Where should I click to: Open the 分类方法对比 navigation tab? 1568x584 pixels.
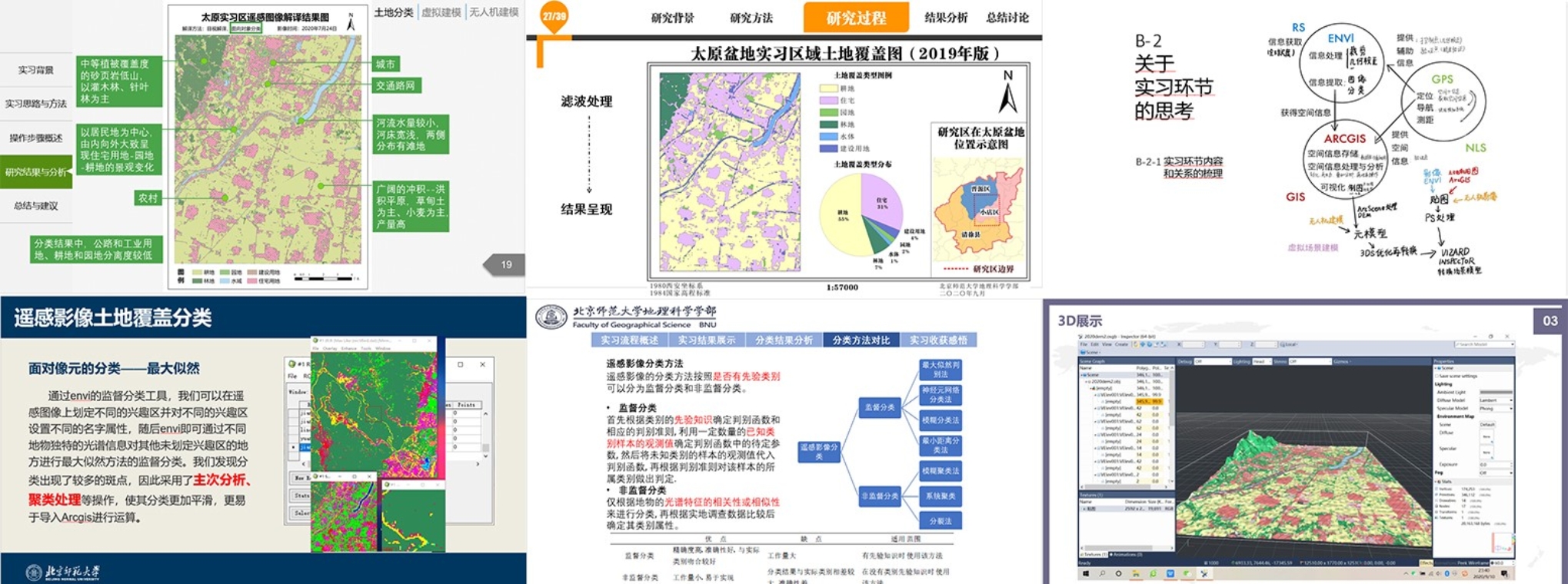point(861,340)
